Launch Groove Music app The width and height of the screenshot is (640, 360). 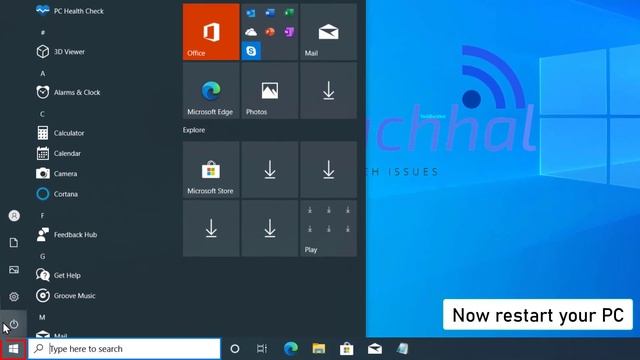66,296
